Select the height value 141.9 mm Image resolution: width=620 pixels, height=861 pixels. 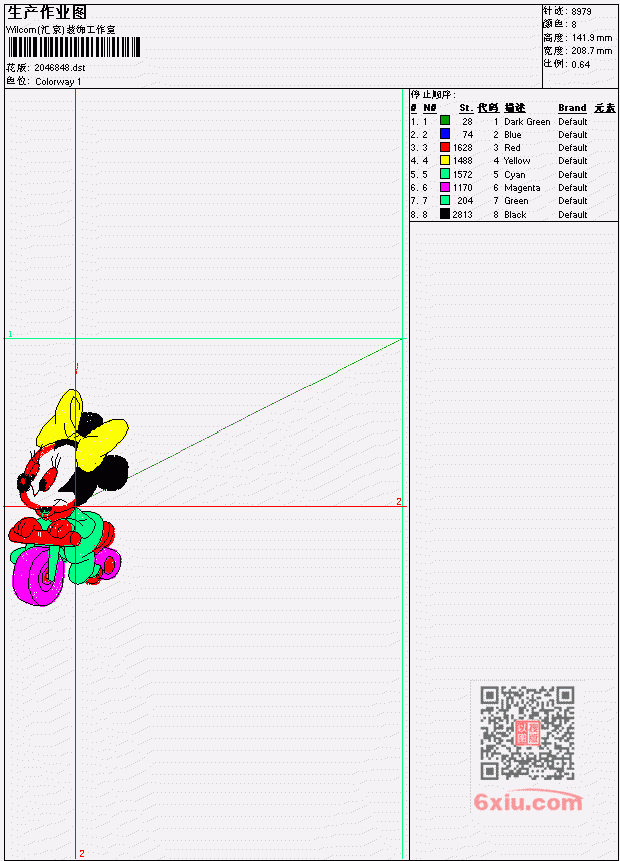pos(592,38)
